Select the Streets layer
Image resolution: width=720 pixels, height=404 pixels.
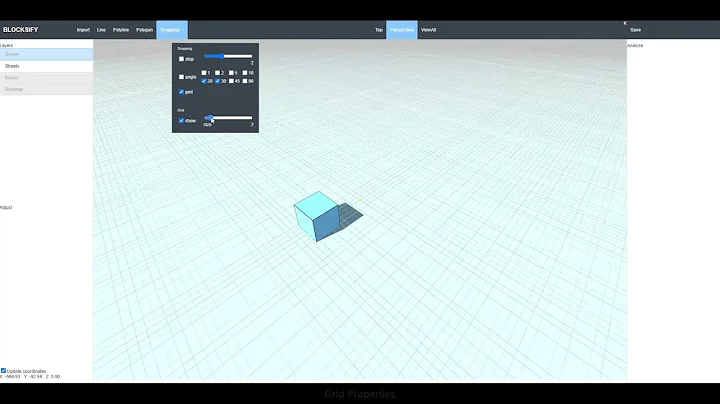[46, 66]
